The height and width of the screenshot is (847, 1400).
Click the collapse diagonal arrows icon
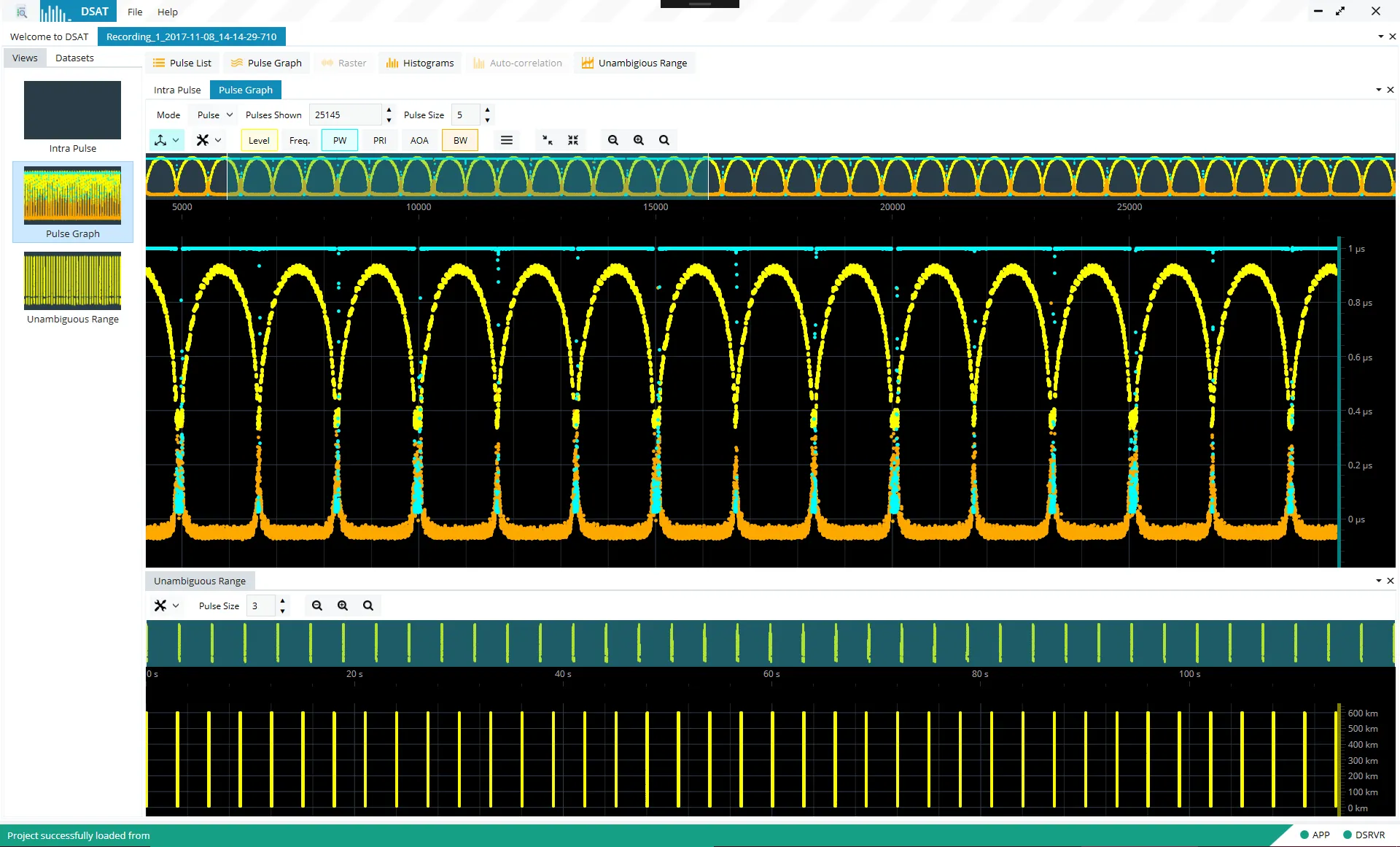point(548,140)
